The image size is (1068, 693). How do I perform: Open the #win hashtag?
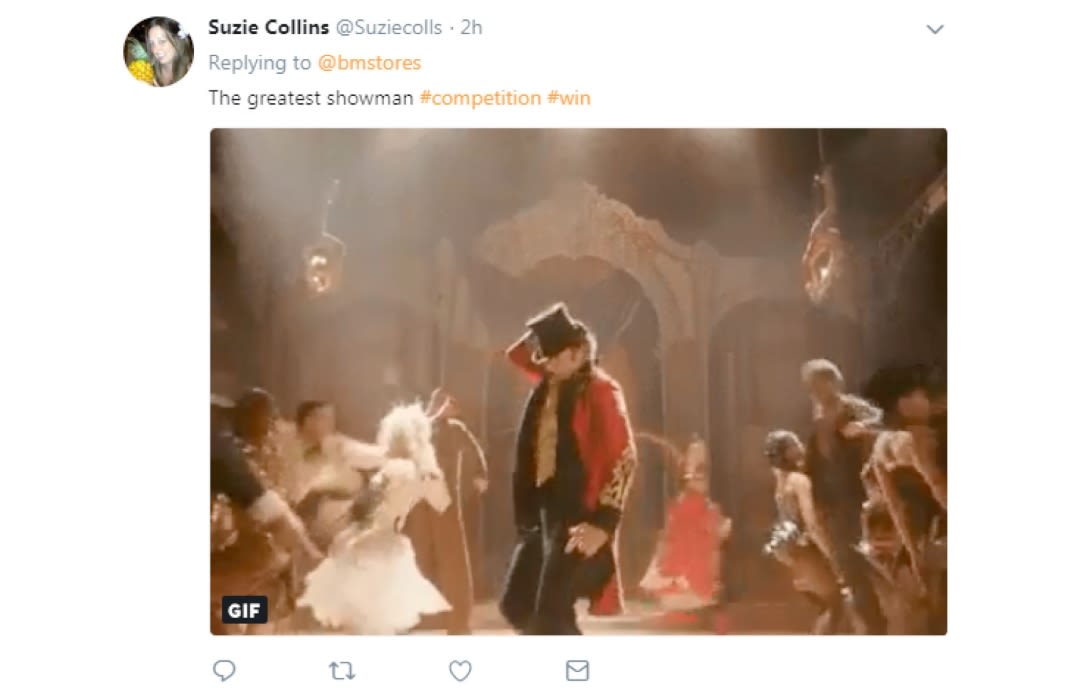[568, 98]
